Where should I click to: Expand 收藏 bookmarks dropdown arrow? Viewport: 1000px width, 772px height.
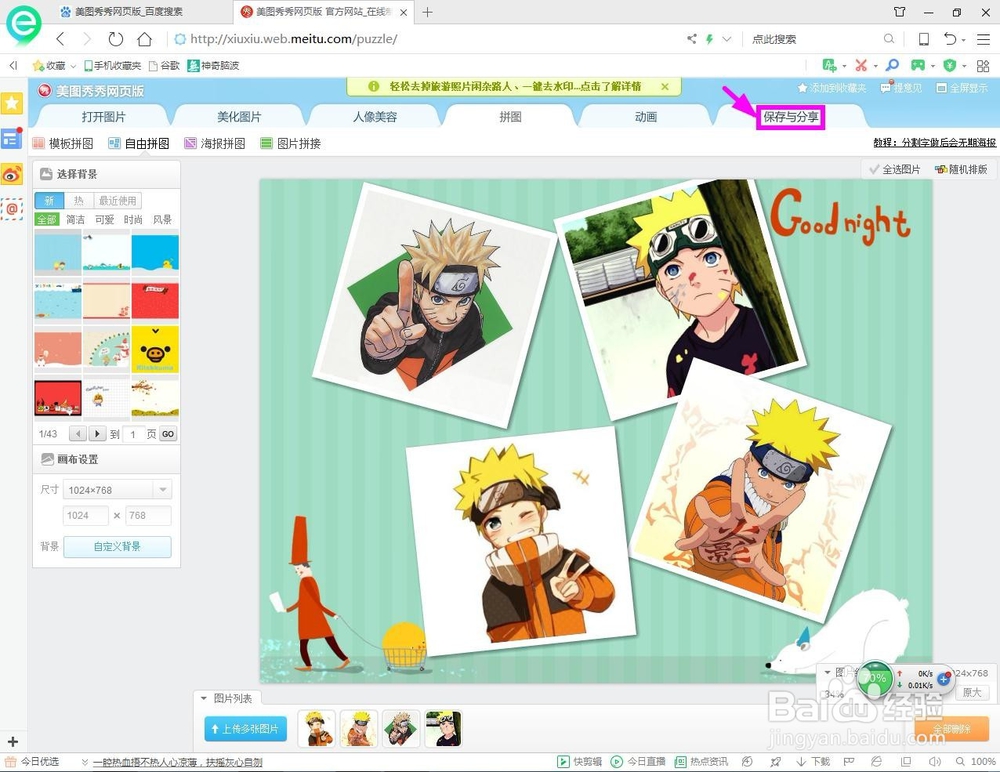point(73,66)
